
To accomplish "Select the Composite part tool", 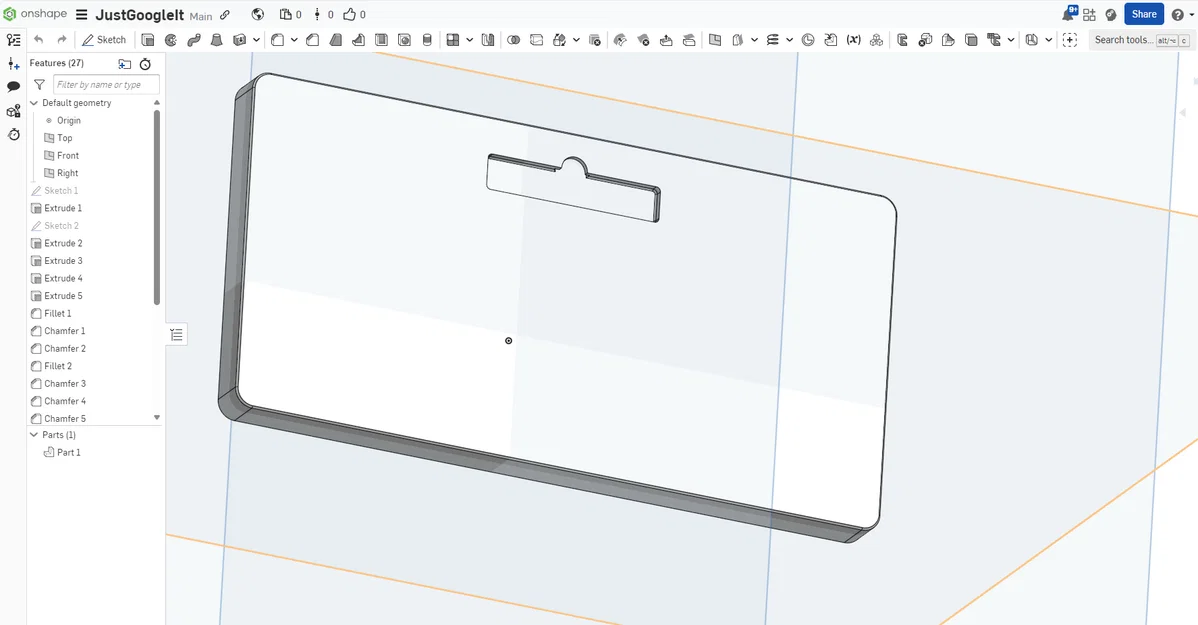I will [x=876, y=40].
